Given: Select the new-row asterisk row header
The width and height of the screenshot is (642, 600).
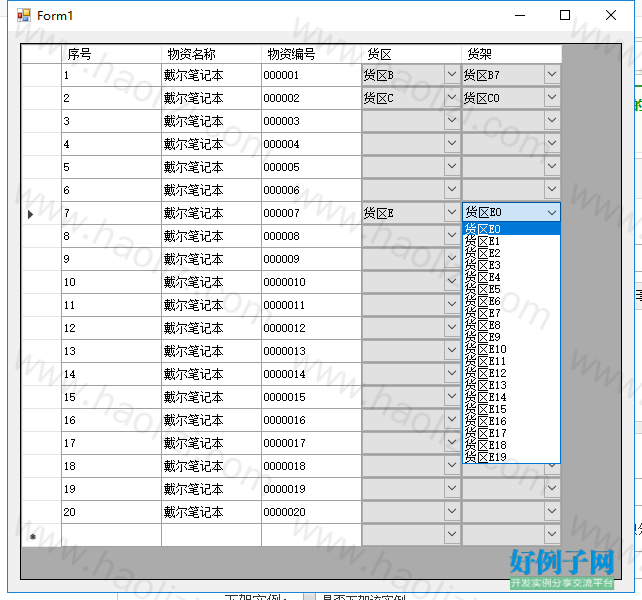Looking at the screenshot, I should (x=41, y=535).
